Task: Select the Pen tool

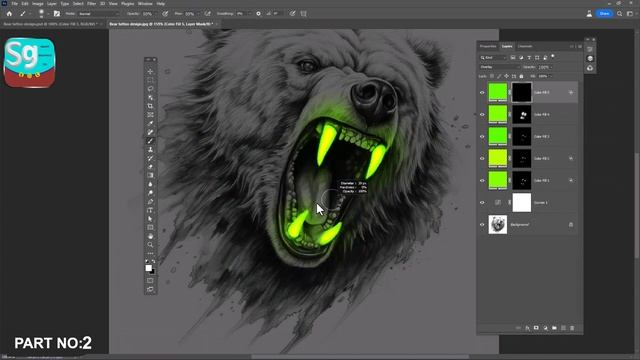Action: coord(150,201)
